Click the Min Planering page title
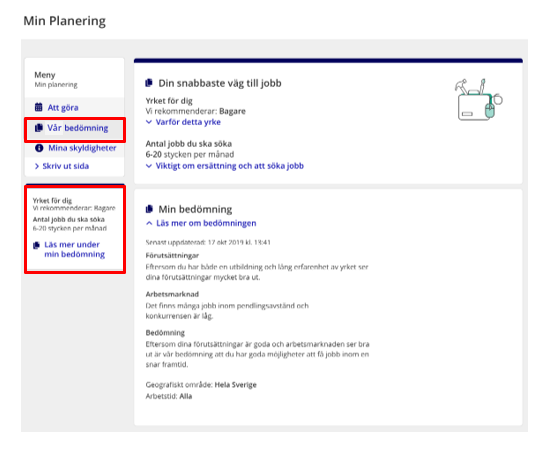541x454 pixels. click(65, 21)
